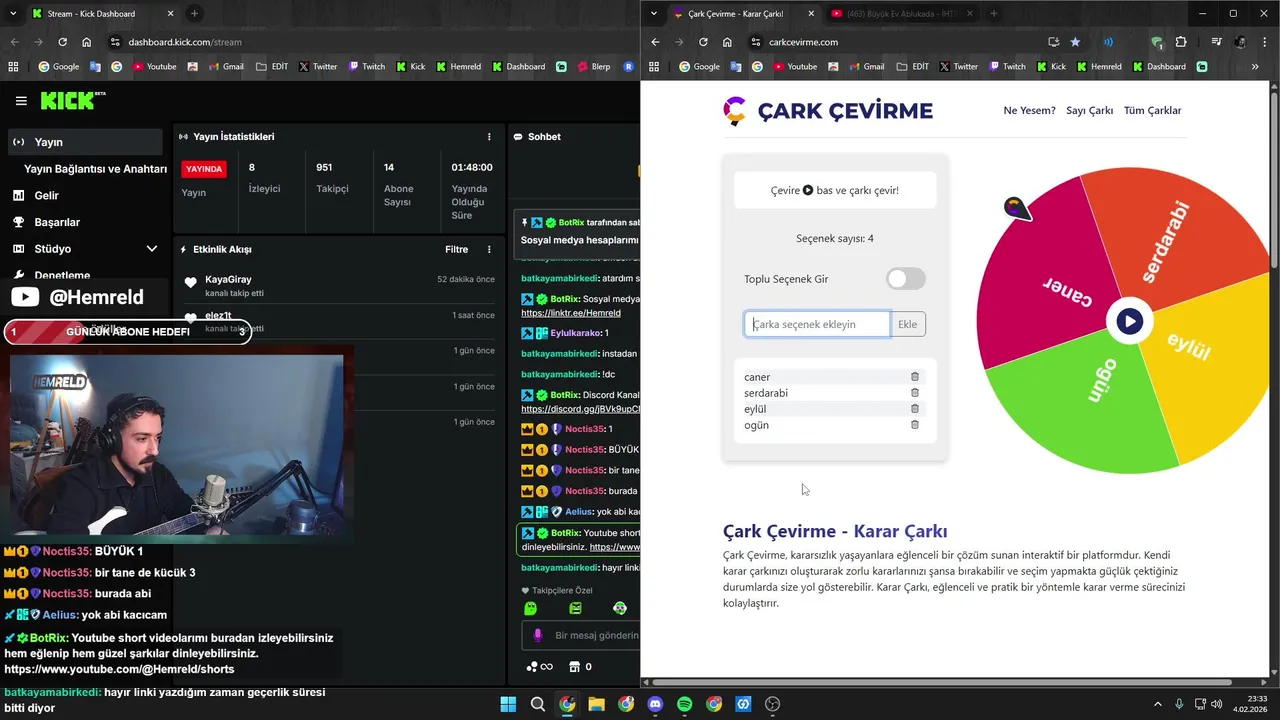This screenshot has height=720, width=1280.
Task: Pick the third green emote in chat
Action: [620, 608]
